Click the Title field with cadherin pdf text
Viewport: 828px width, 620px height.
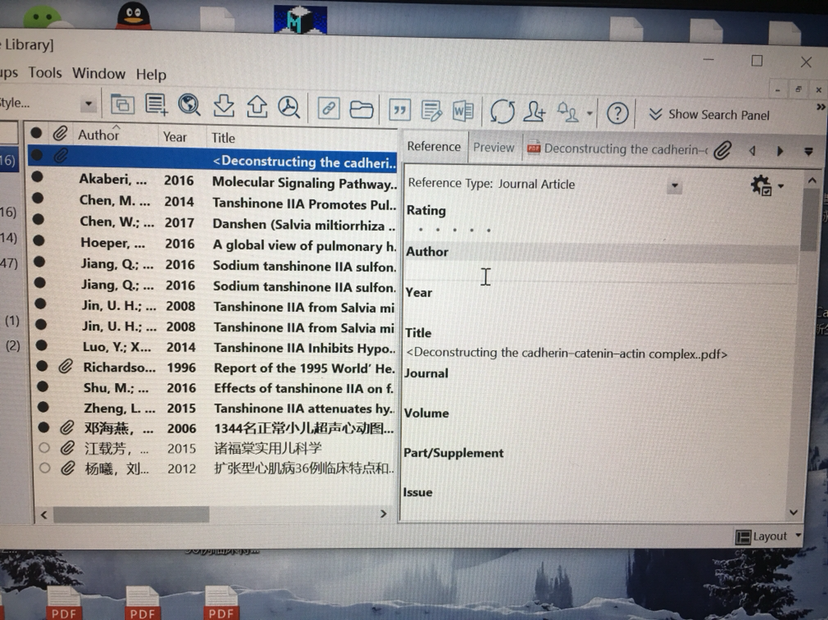pyautogui.click(x=567, y=353)
